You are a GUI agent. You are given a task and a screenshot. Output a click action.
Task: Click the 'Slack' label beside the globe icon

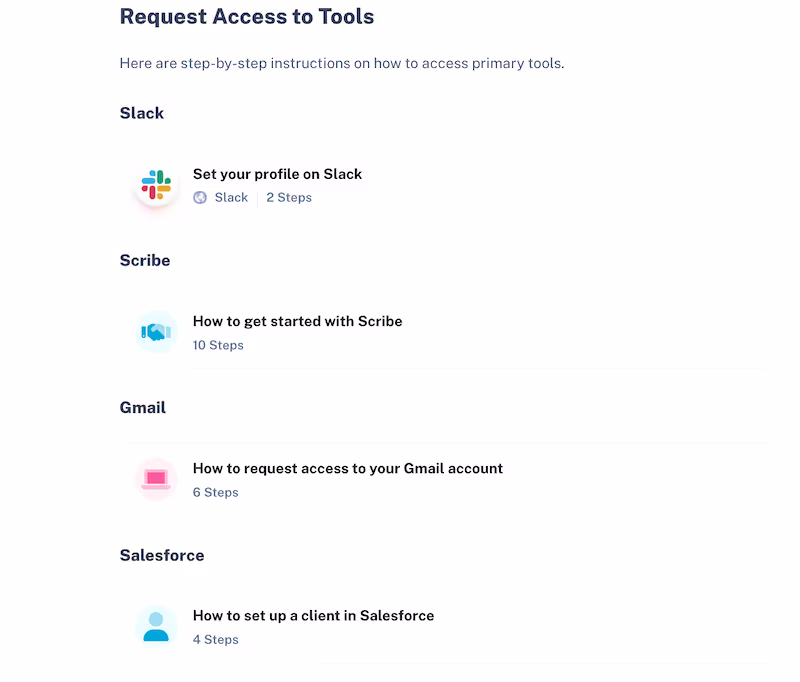tap(231, 197)
